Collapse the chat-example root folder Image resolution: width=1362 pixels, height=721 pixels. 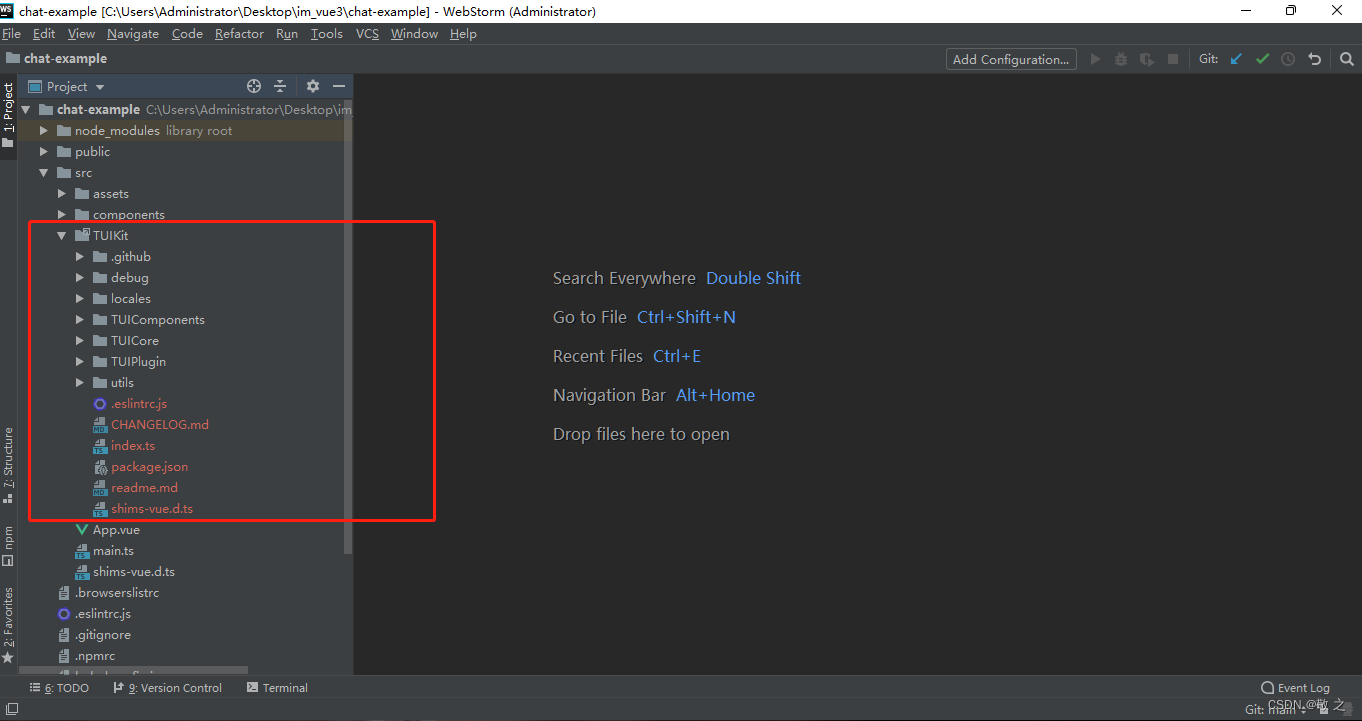25,110
